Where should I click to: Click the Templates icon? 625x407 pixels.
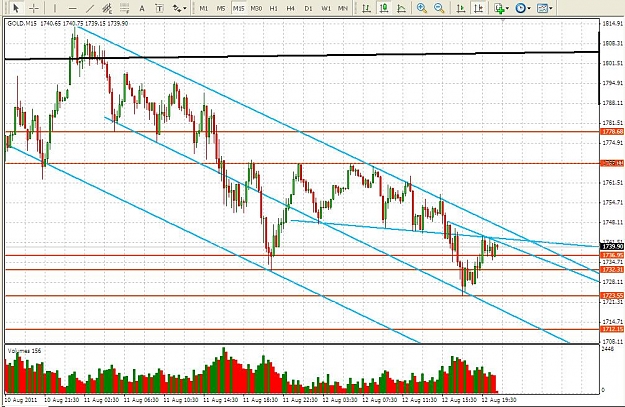[x=542, y=8]
